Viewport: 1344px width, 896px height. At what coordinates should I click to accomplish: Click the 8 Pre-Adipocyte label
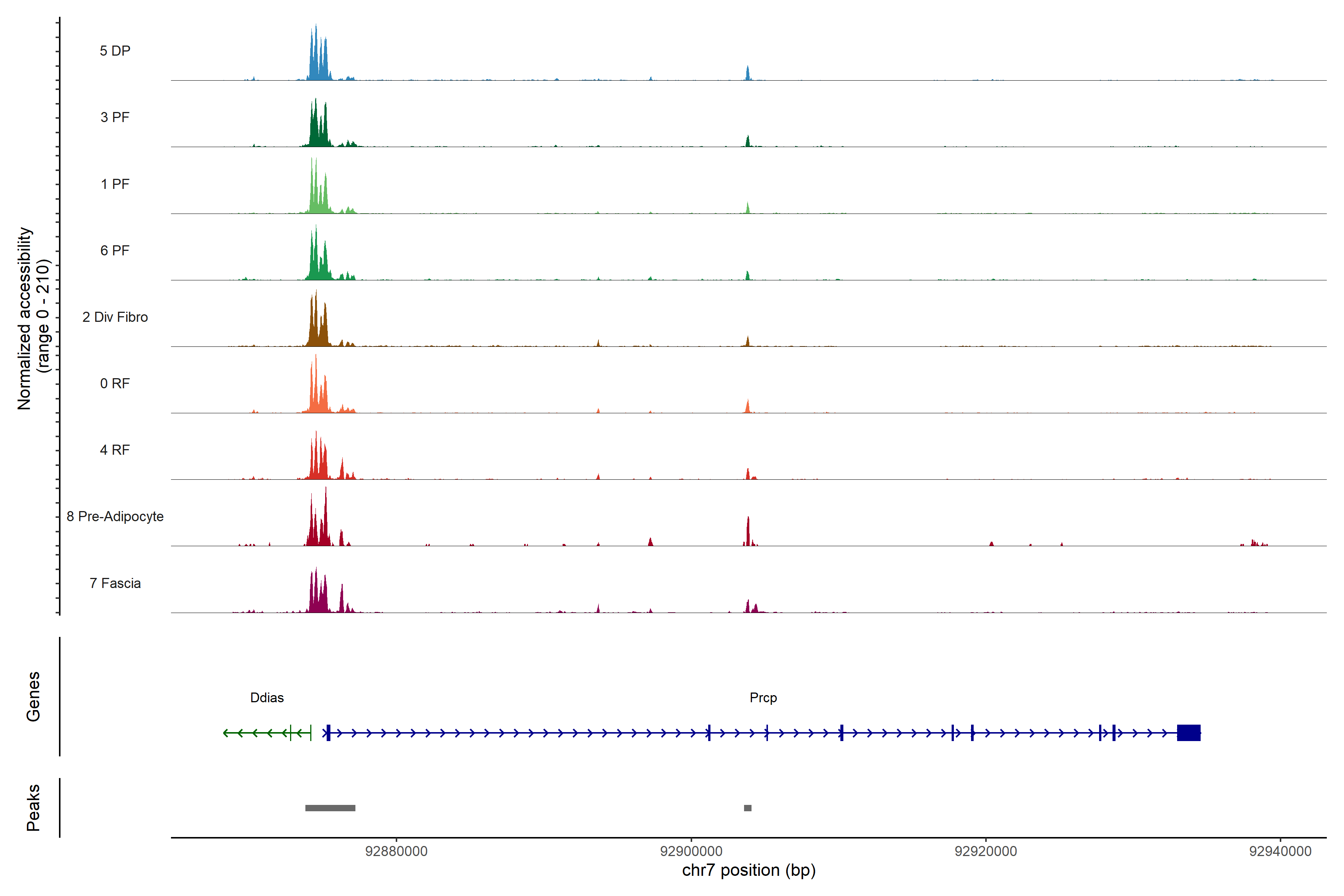pos(115,517)
